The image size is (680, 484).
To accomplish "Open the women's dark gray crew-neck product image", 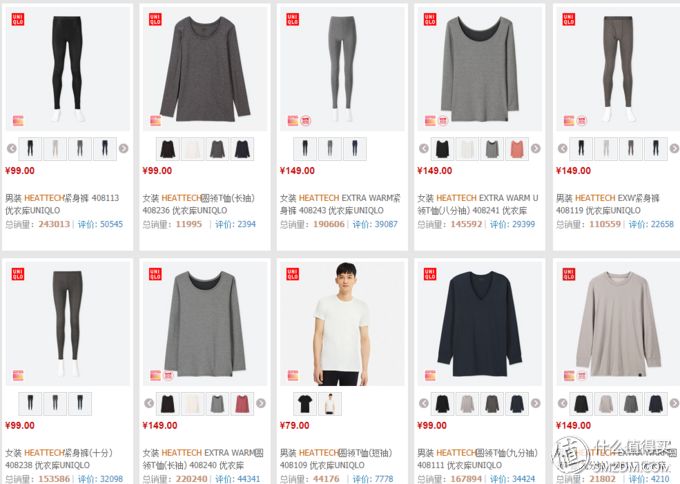I will coord(205,69).
